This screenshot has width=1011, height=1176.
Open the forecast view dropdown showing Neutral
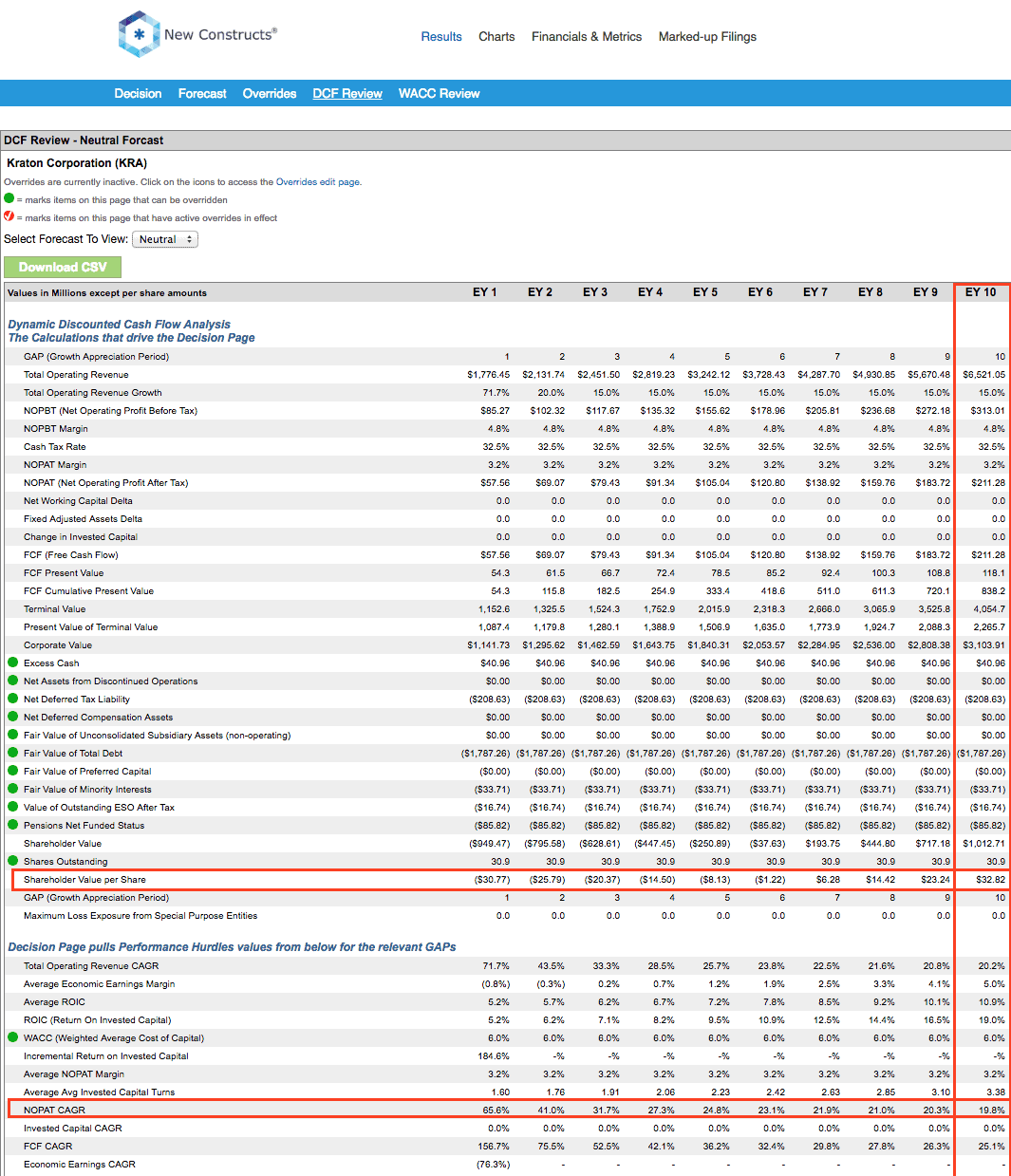(x=165, y=239)
